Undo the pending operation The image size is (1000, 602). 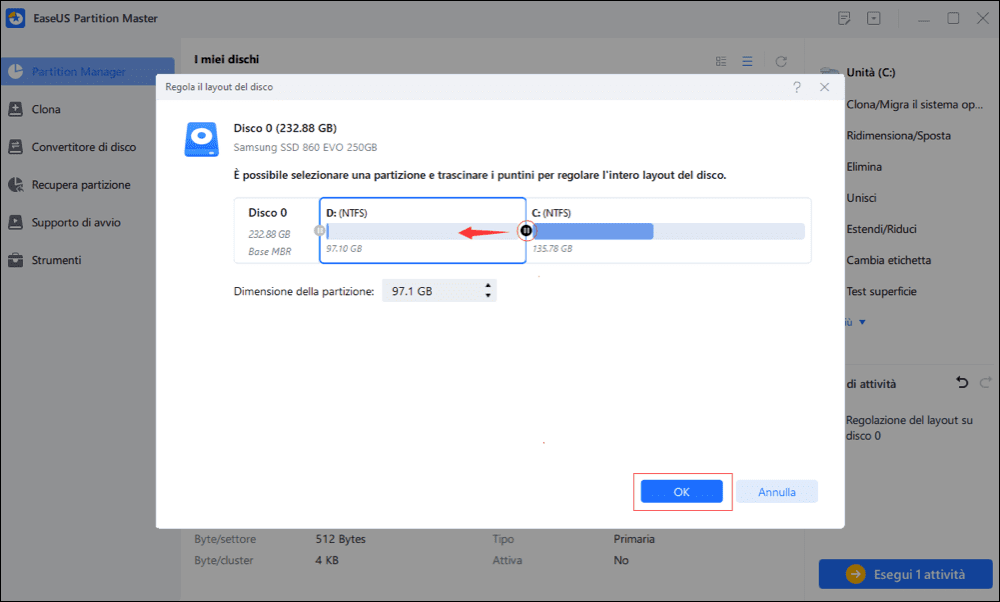[962, 383]
